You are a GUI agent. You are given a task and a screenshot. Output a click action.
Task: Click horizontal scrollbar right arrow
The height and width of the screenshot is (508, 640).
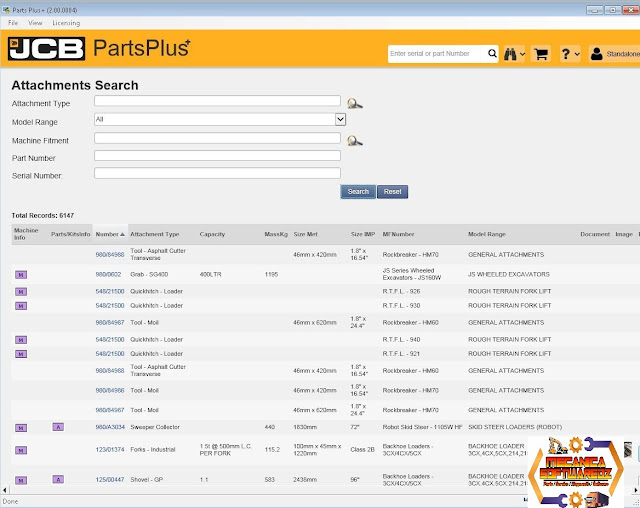tap(636, 490)
